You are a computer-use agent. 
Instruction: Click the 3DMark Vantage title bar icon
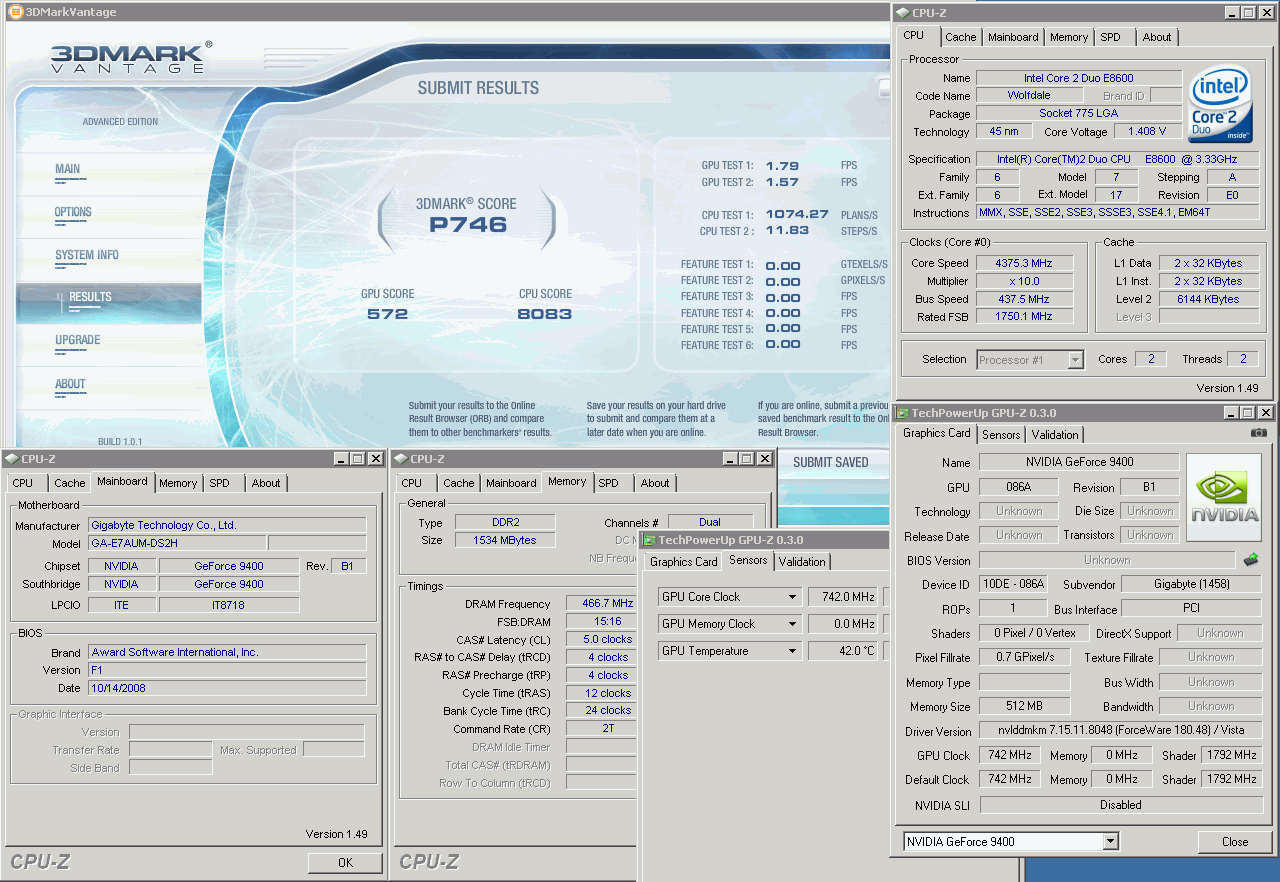click(x=16, y=12)
